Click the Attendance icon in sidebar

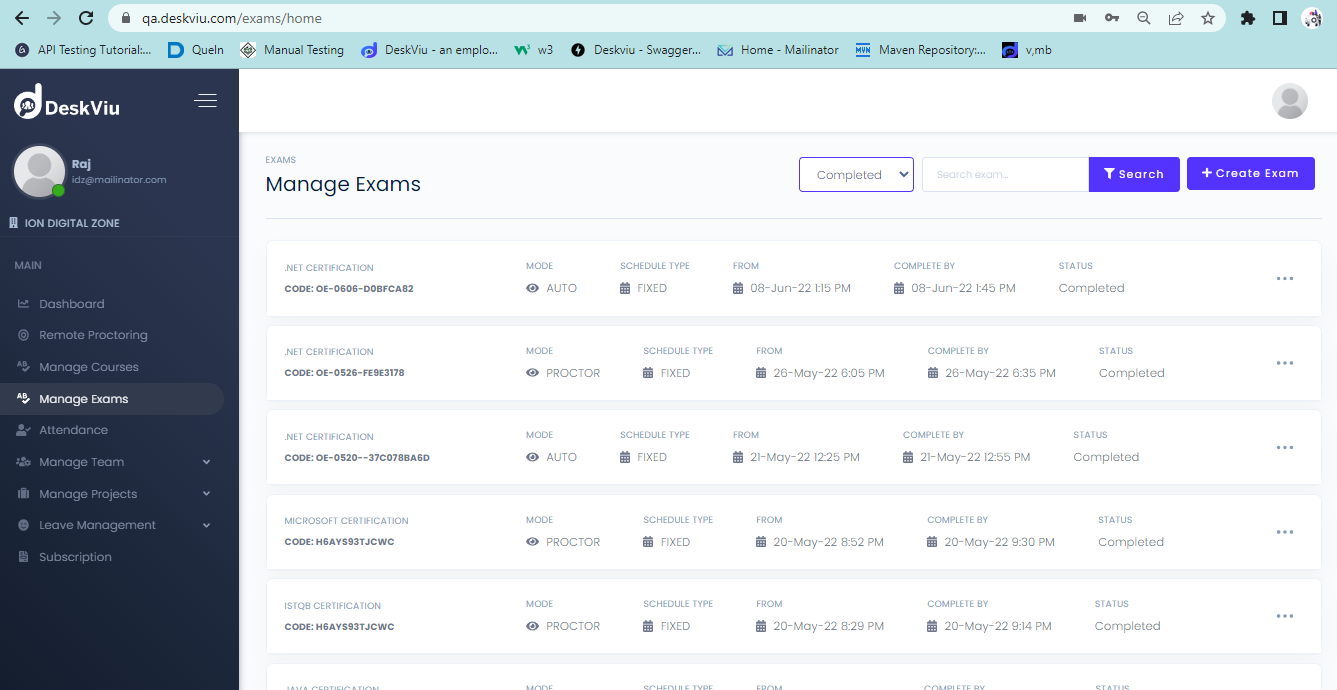[x=23, y=430]
